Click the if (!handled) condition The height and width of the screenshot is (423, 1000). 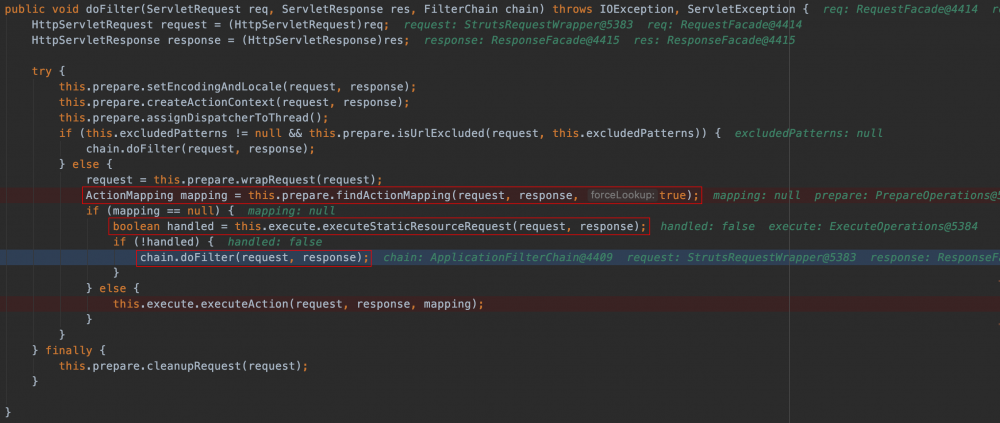(x=158, y=242)
